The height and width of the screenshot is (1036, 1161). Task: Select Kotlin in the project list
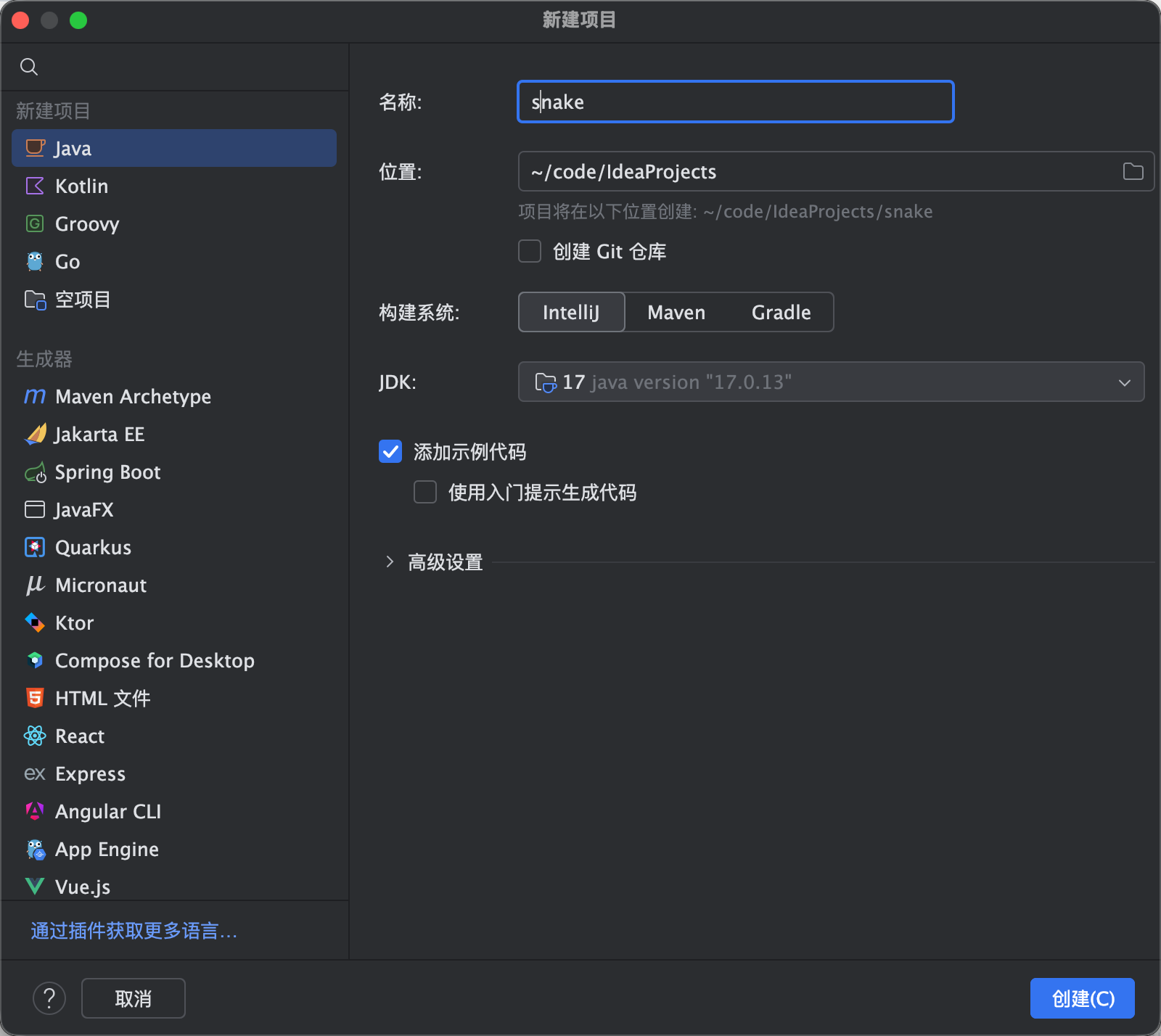pyautogui.click(x=174, y=186)
